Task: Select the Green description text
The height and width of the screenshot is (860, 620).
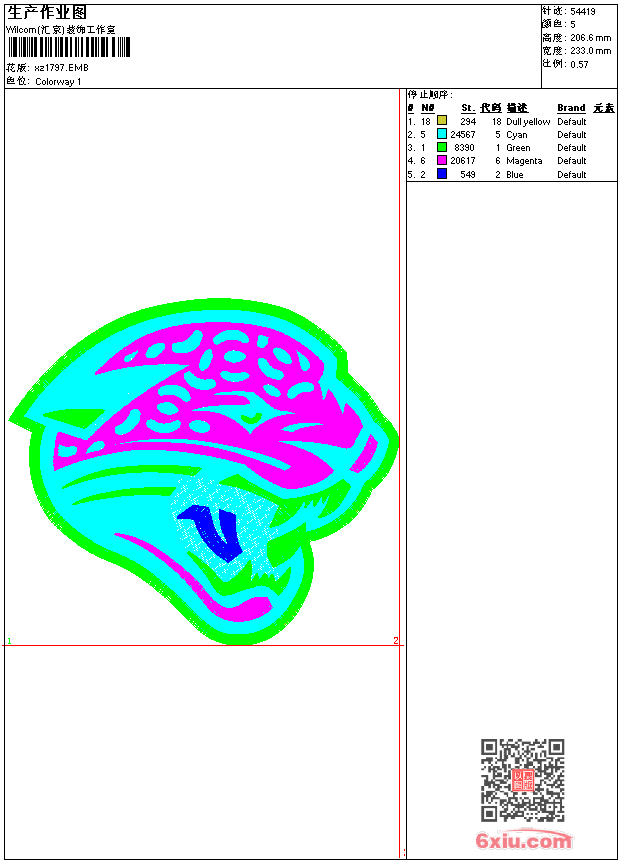Action: click(518, 148)
